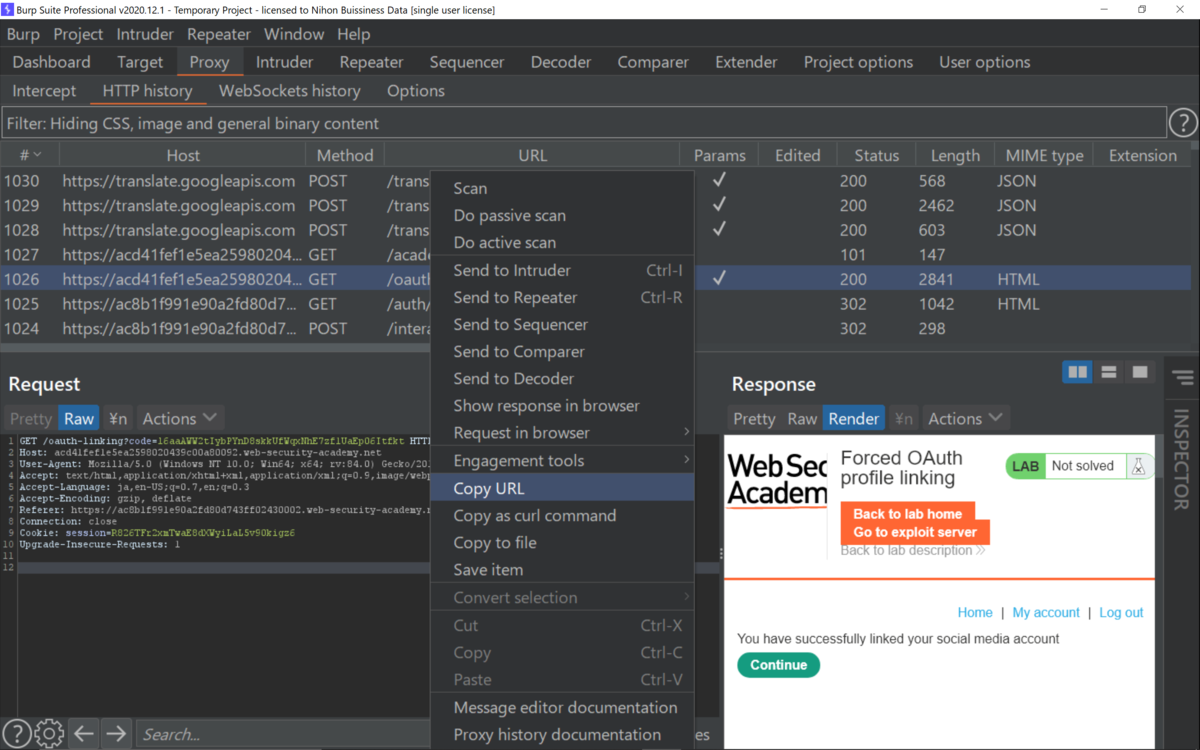The height and width of the screenshot is (750, 1200).
Task: Sort by the Status column header
Action: (877, 155)
